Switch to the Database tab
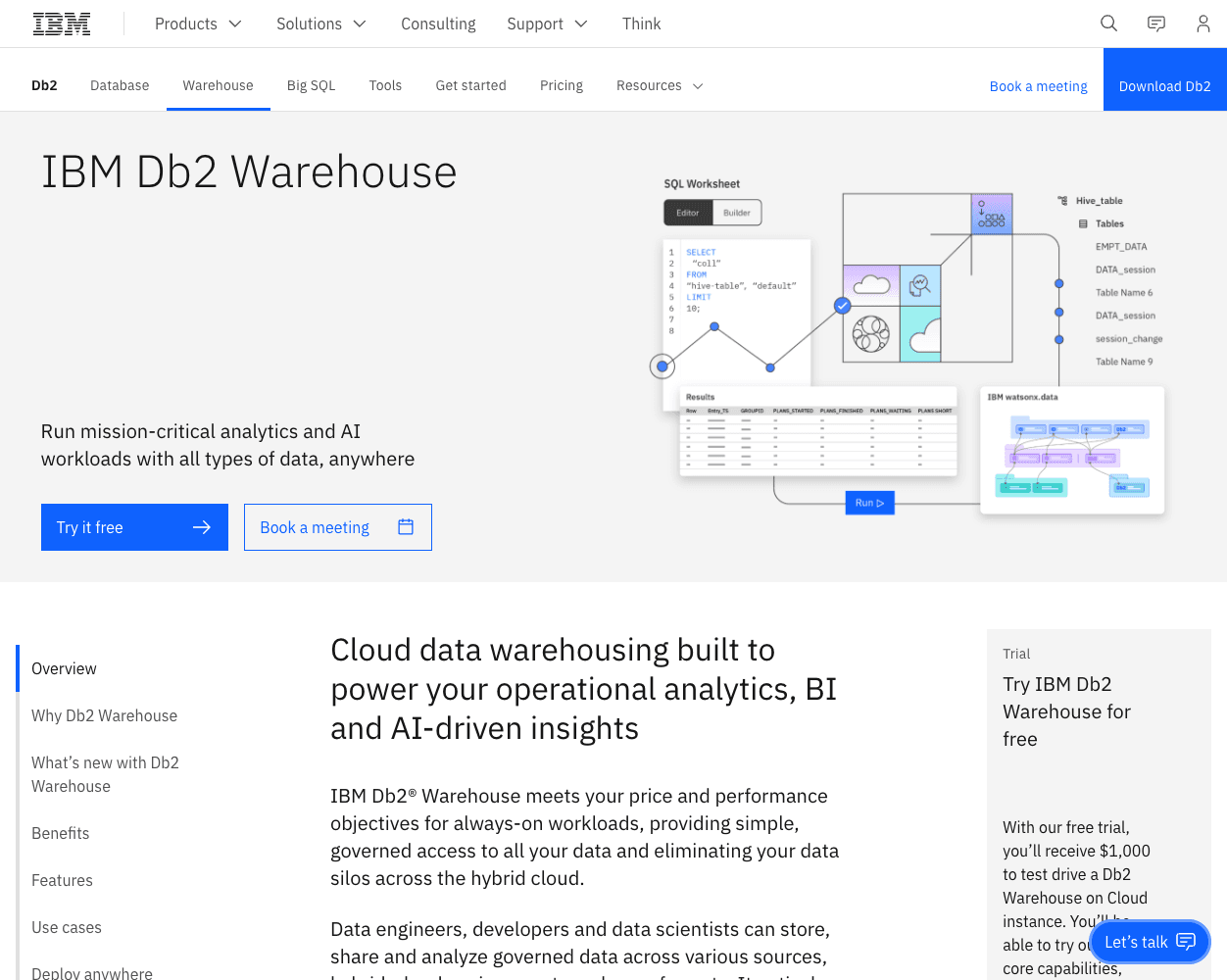The height and width of the screenshot is (980, 1227). click(x=120, y=86)
